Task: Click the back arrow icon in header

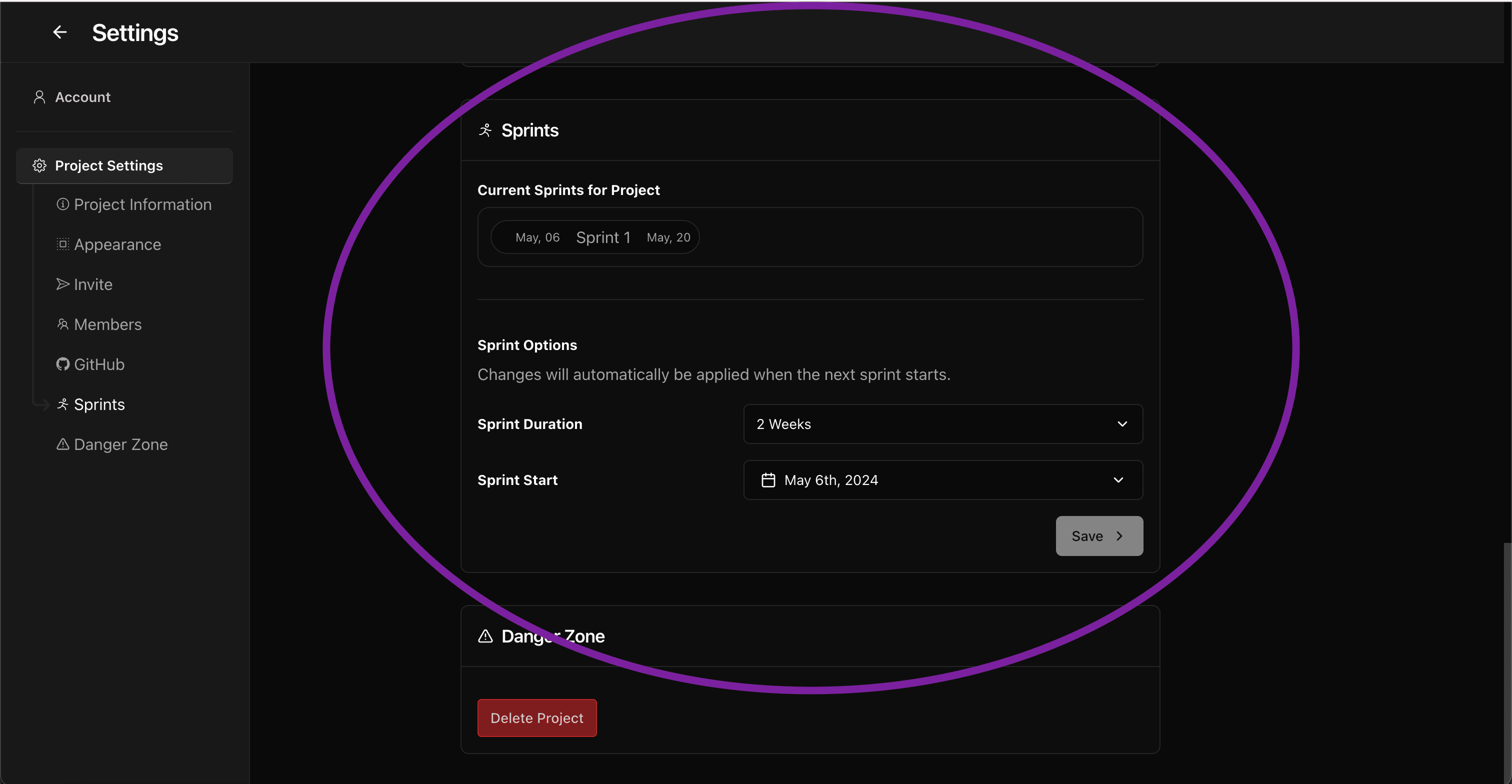Action: 58,31
